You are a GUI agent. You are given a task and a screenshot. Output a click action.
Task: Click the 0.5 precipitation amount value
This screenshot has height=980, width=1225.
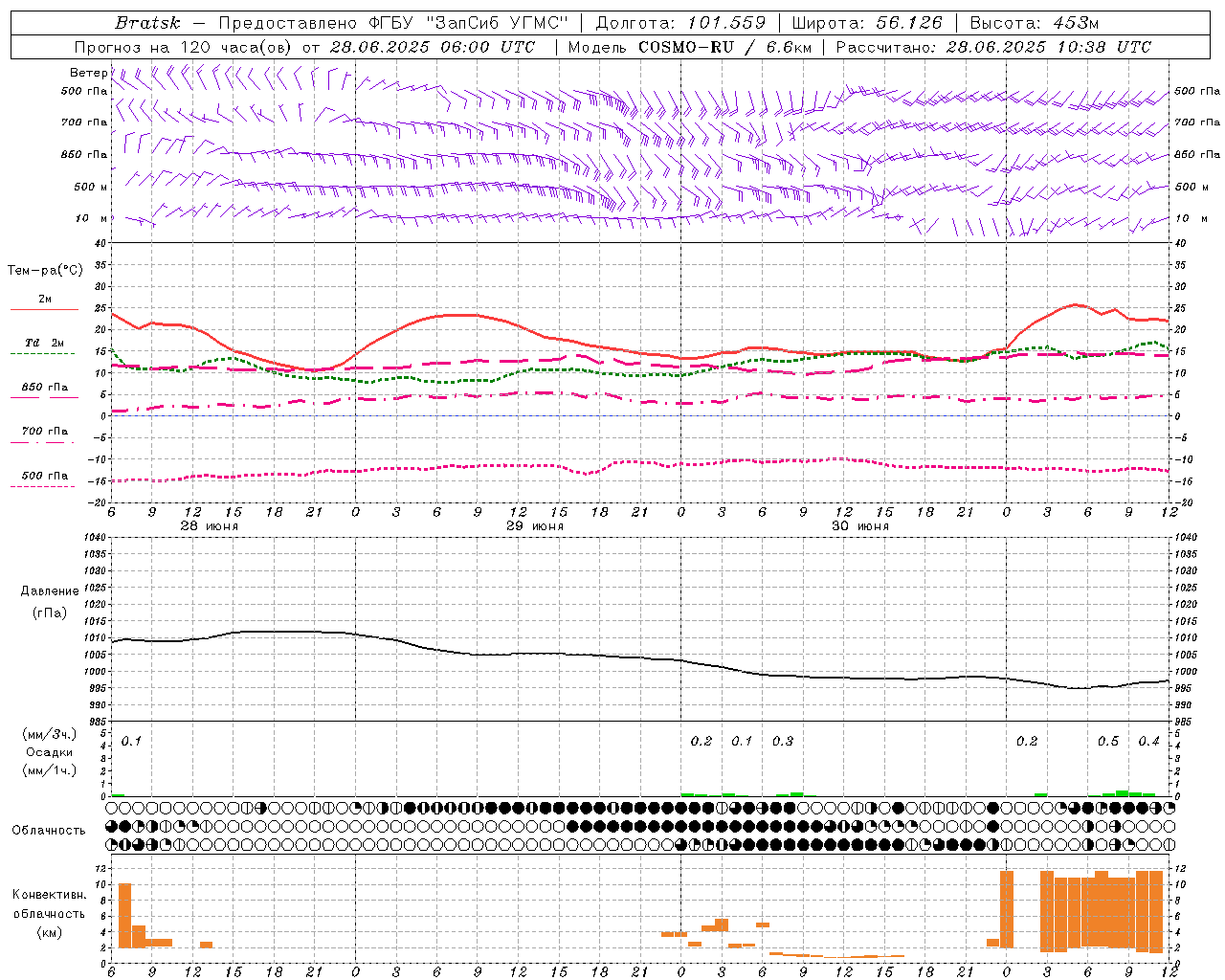tap(1108, 741)
